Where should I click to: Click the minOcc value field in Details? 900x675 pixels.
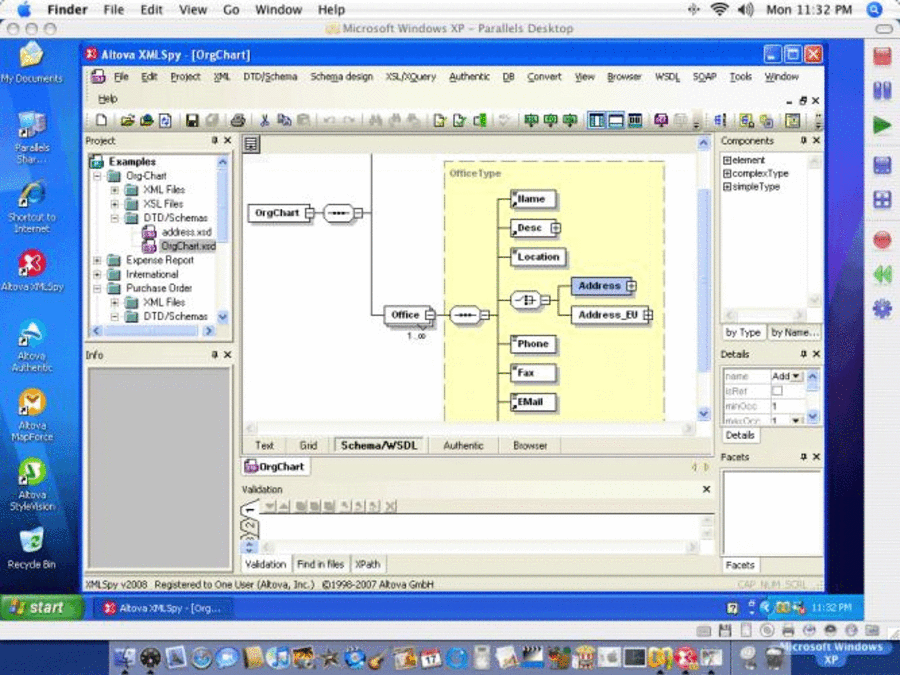(x=788, y=406)
